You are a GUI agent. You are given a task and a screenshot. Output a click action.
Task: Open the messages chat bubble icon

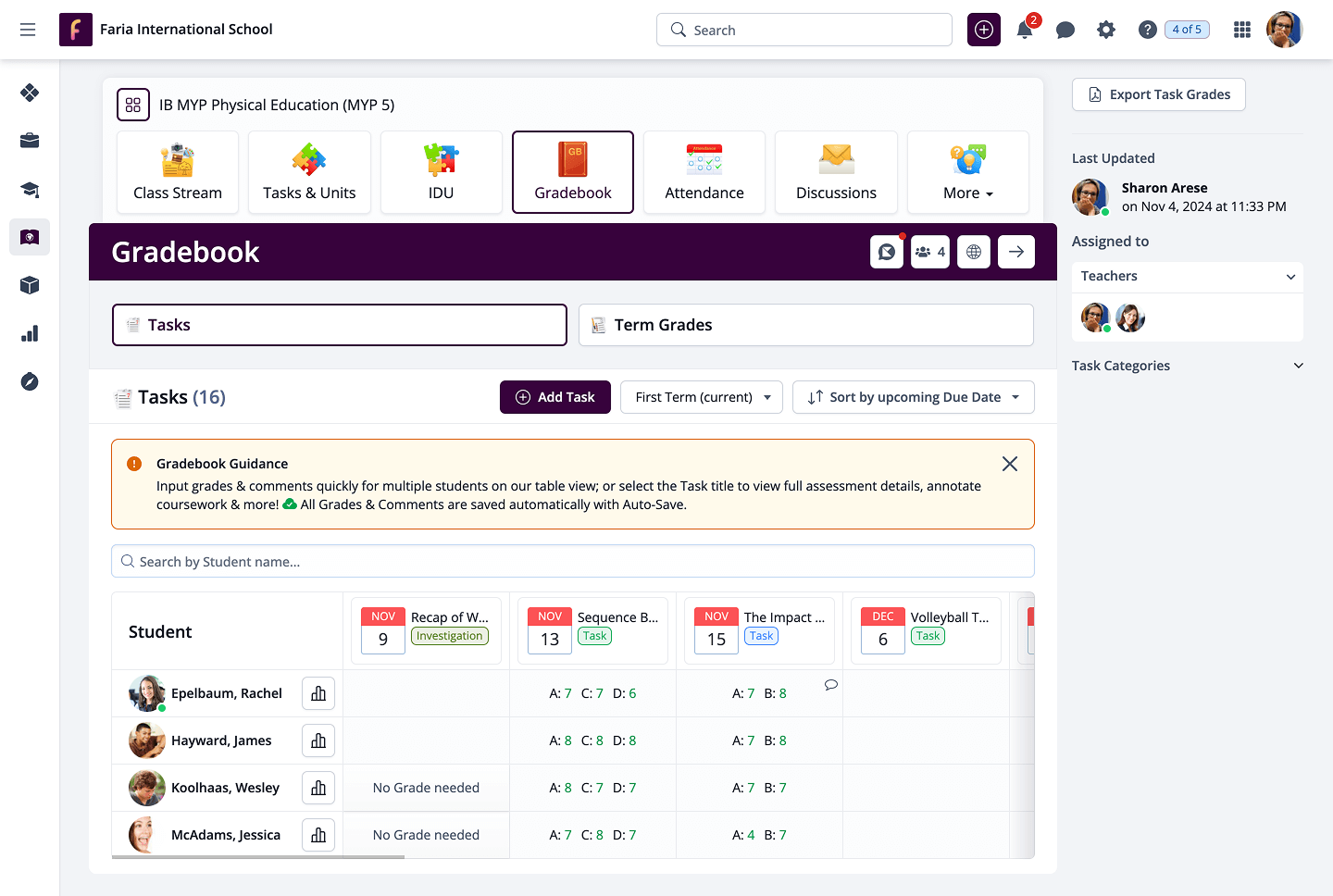click(x=1065, y=31)
